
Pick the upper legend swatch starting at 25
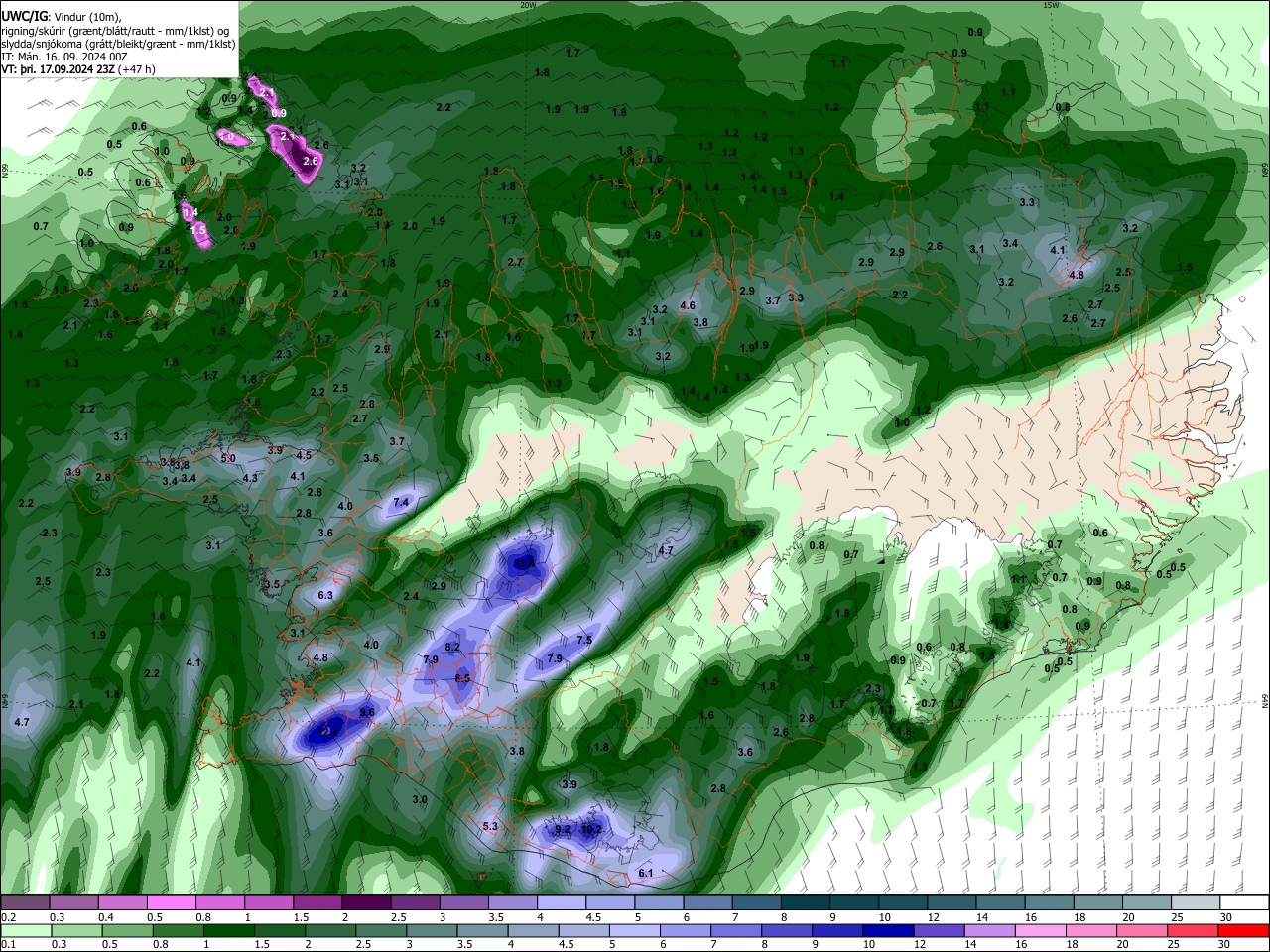click(x=1197, y=903)
